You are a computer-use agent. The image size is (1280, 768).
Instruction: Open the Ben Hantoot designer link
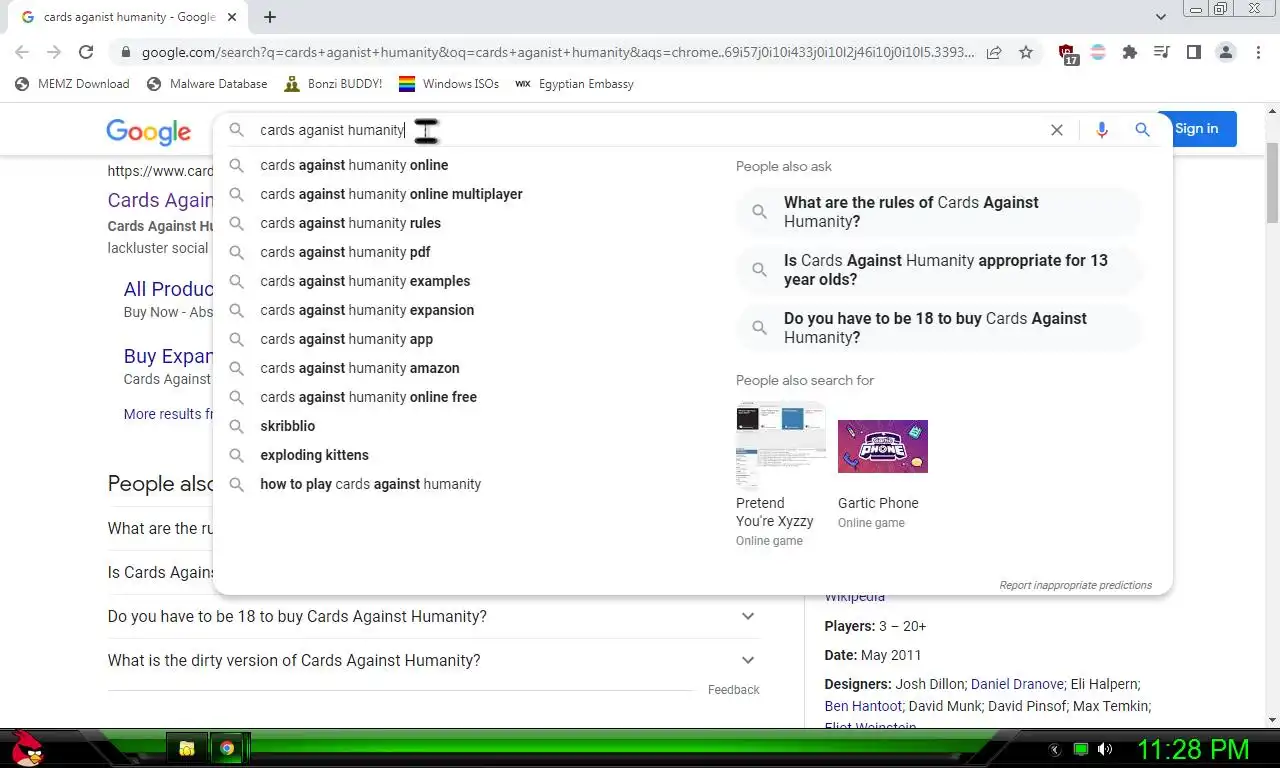click(x=864, y=706)
